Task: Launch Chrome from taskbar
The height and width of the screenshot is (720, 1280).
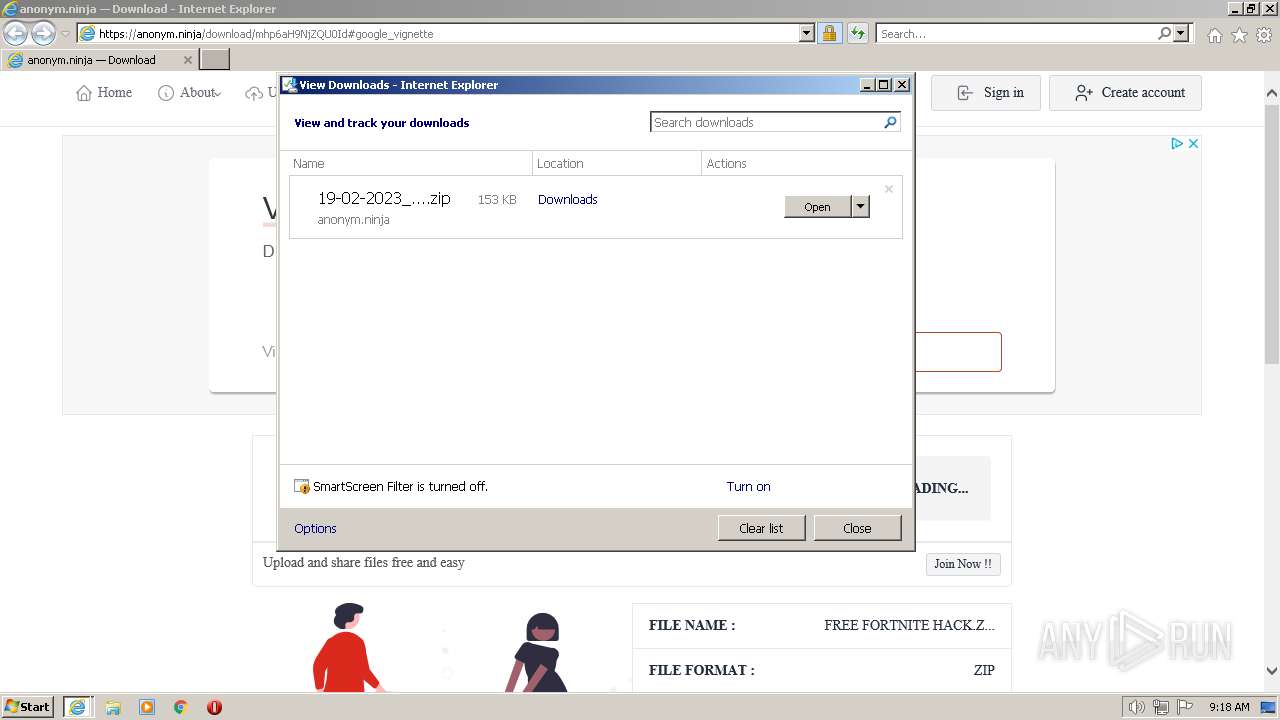Action: point(181,707)
